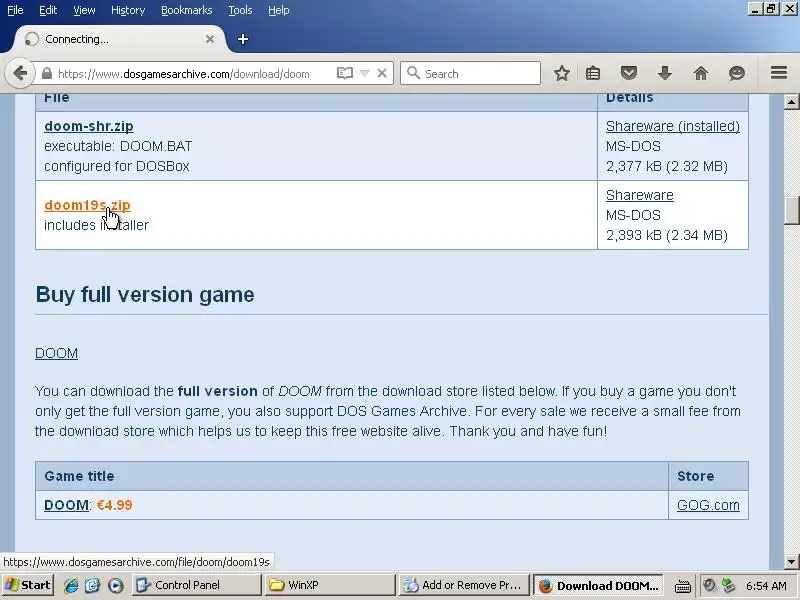The height and width of the screenshot is (600, 800).
Task: Click the Search box
Action: pos(470,73)
